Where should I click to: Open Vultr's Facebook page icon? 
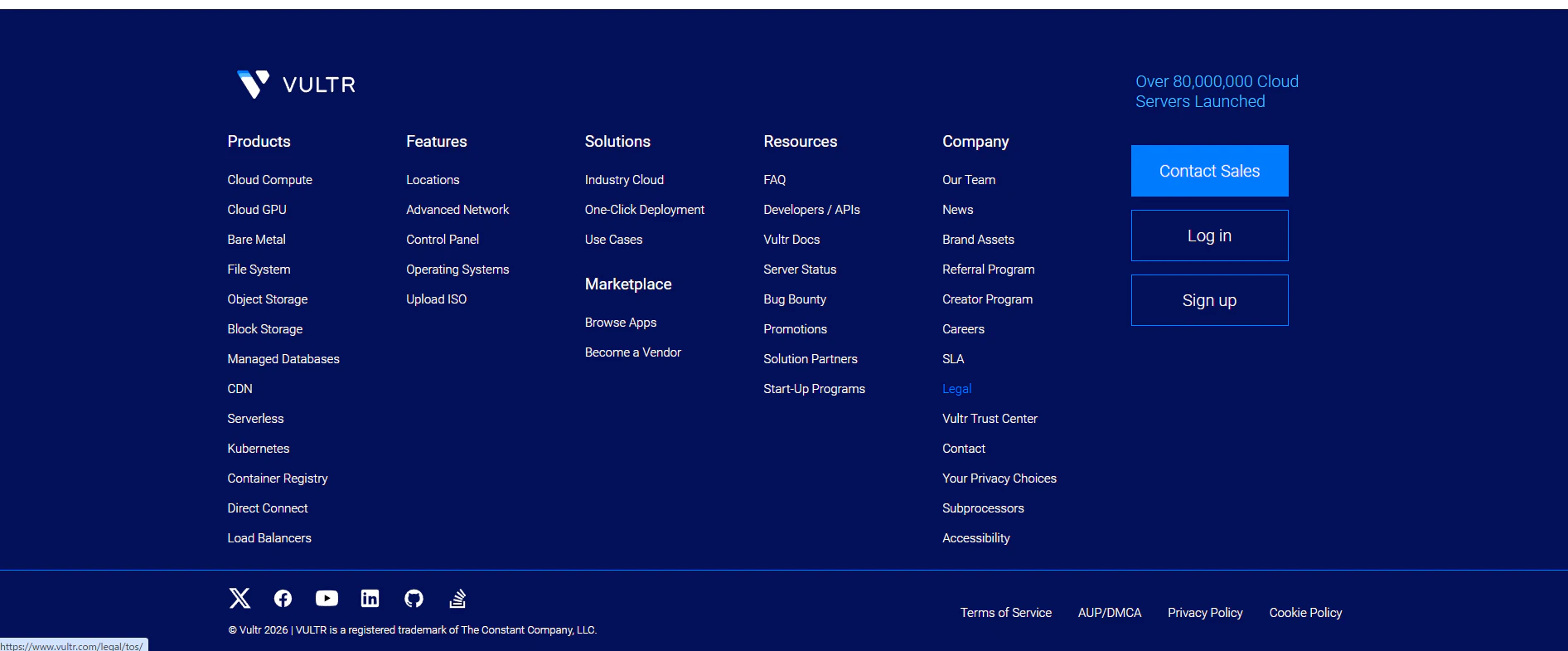283,598
